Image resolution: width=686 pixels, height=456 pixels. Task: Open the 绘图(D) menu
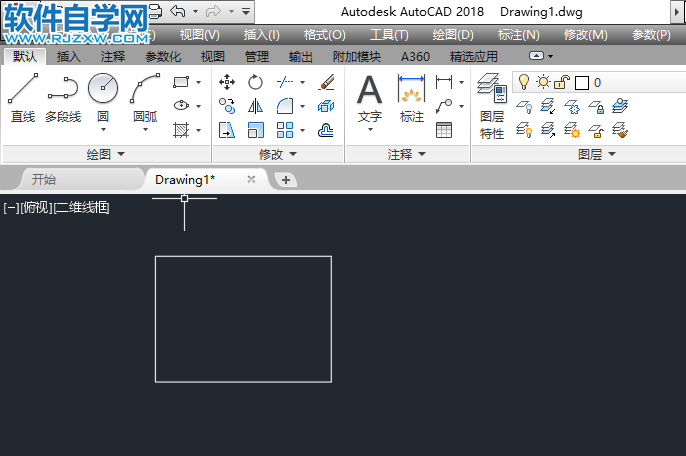[x=453, y=35]
